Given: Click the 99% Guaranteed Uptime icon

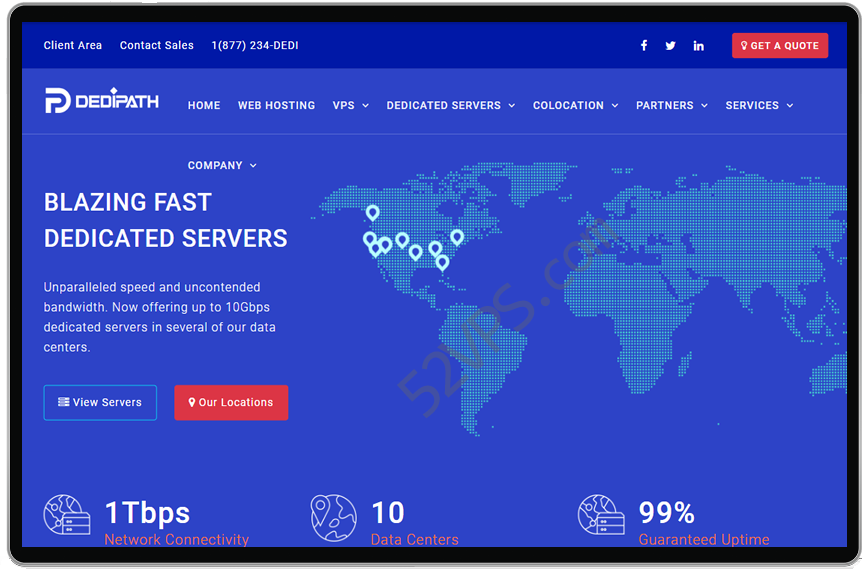Looking at the screenshot, I should pos(601,515).
